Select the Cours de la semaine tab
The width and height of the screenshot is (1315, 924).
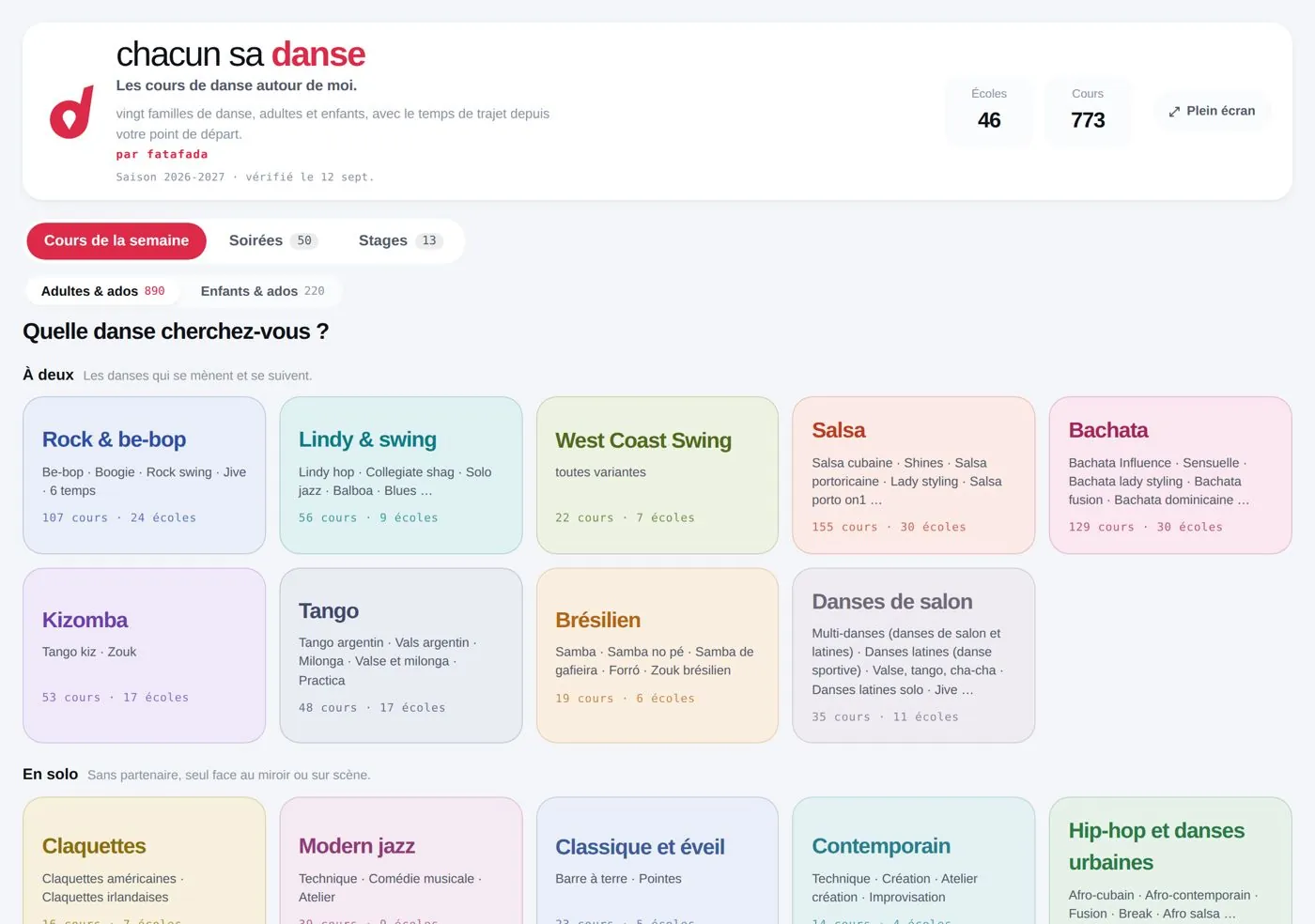pos(116,240)
